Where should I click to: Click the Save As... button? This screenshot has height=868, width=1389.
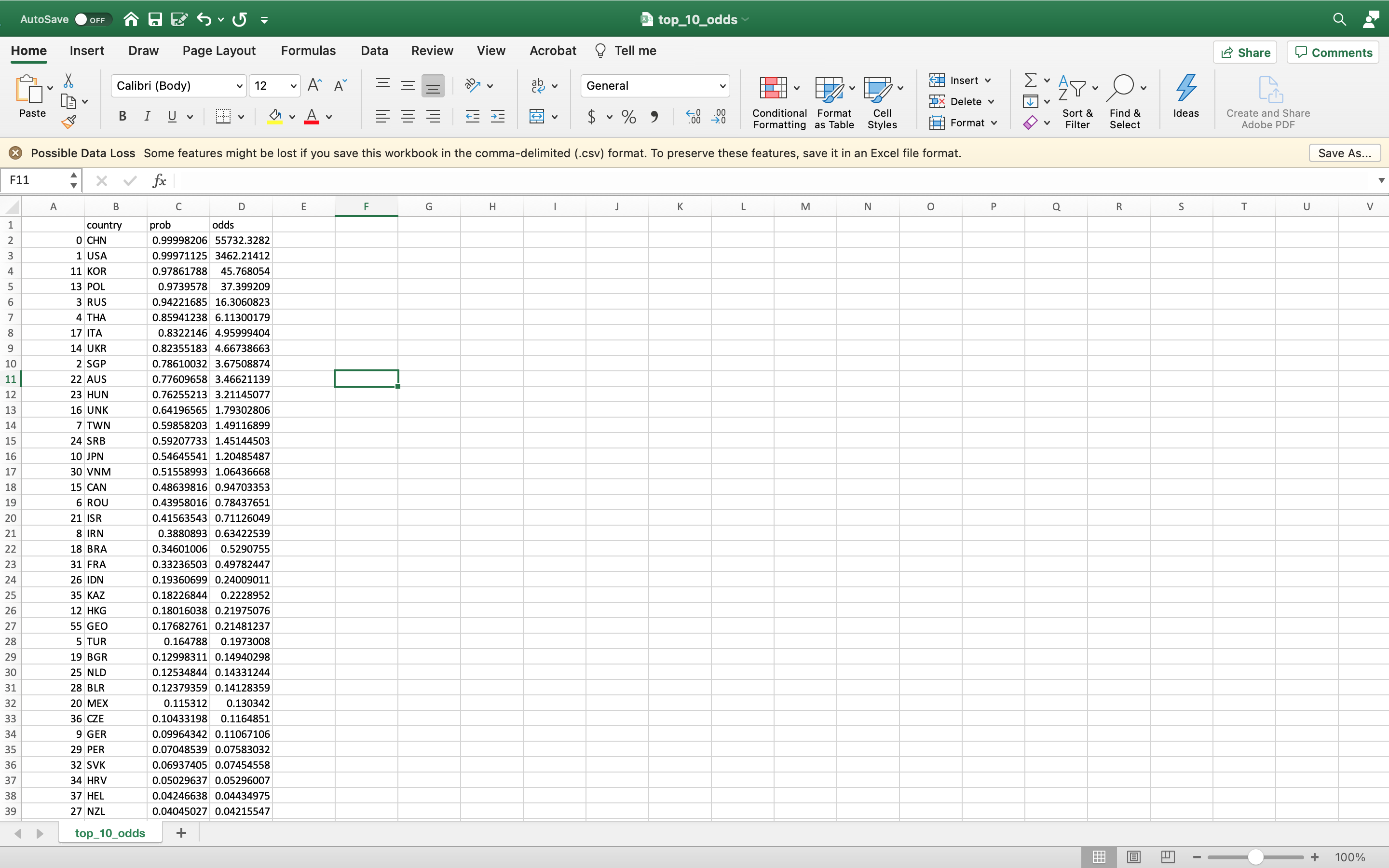pos(1344,153)
